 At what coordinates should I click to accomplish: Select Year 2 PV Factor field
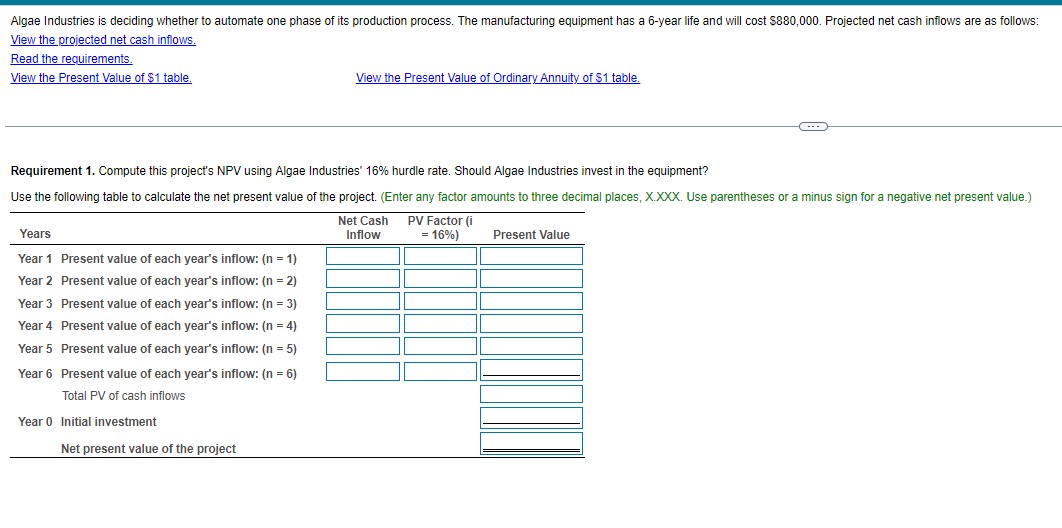[441, 278]
